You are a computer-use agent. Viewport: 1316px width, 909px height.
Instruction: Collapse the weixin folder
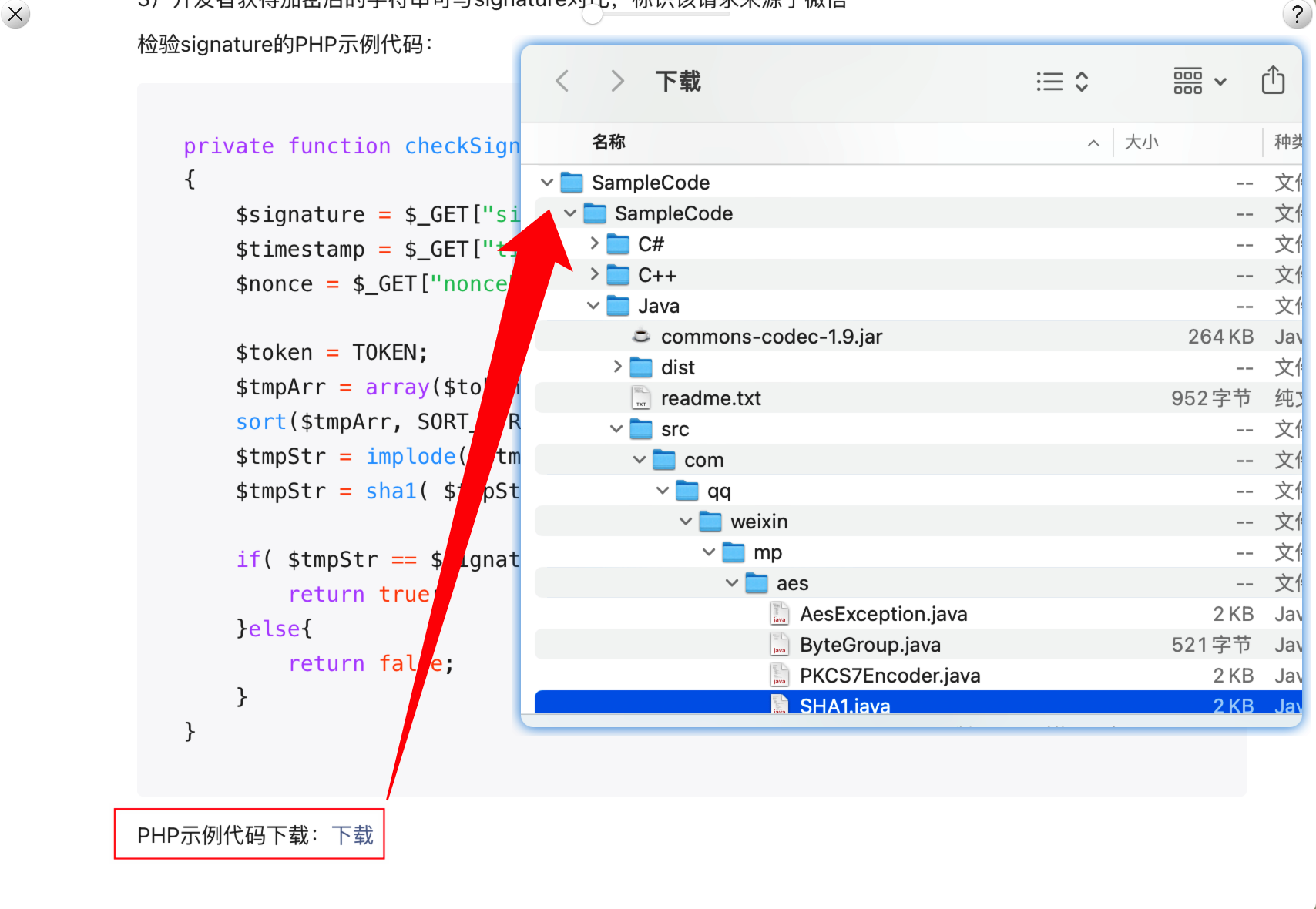coord(686,522)
